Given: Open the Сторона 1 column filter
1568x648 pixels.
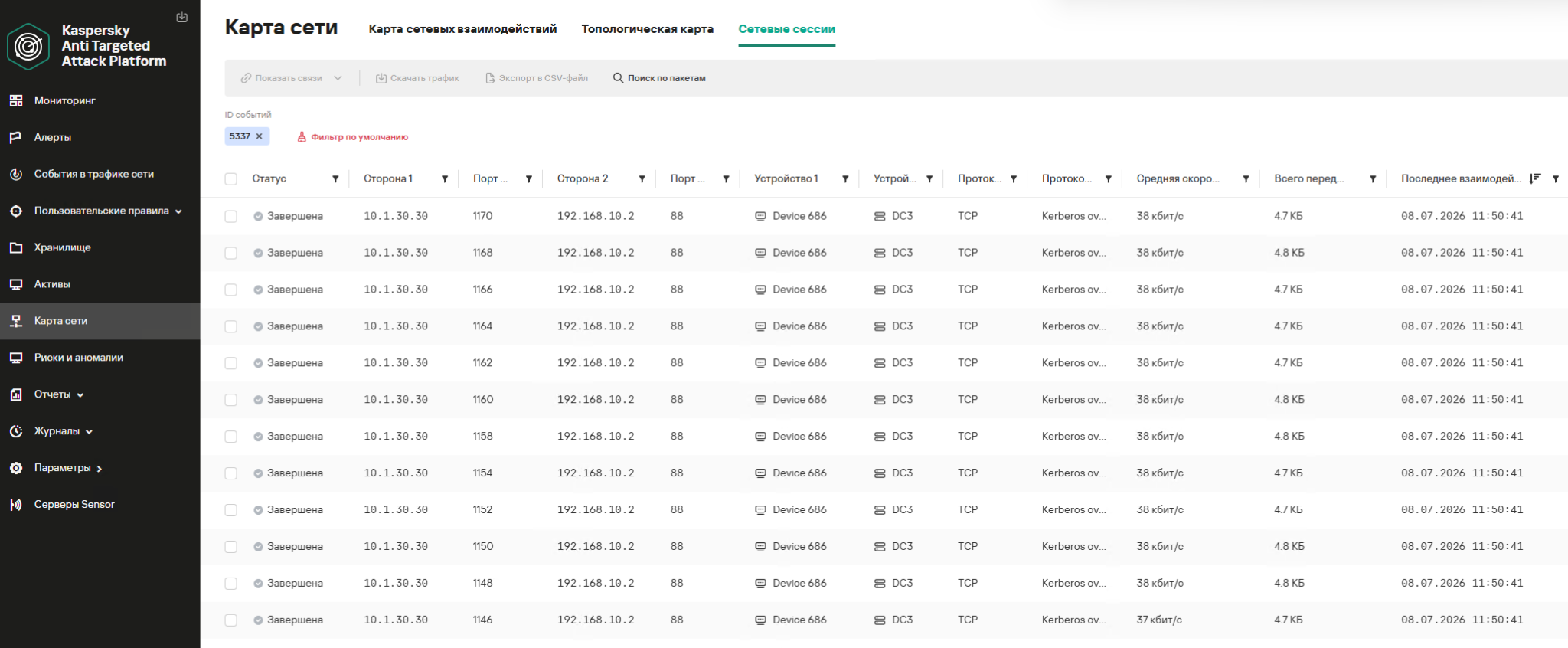Looking at the screenshot, I should [445, 179].
